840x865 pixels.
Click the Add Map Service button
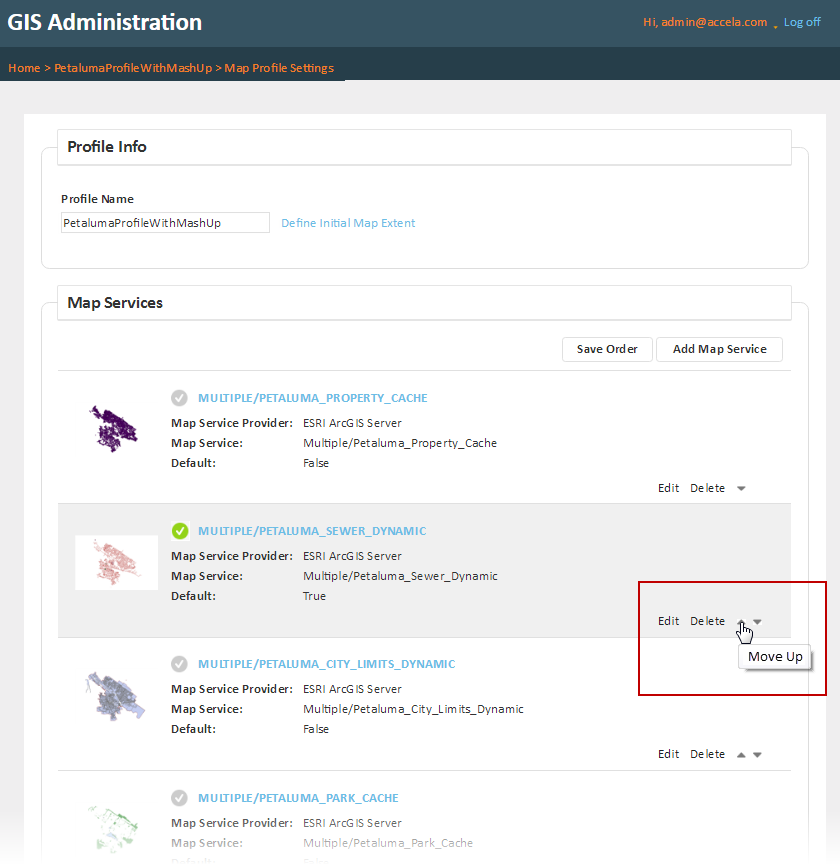click(719, 349)
